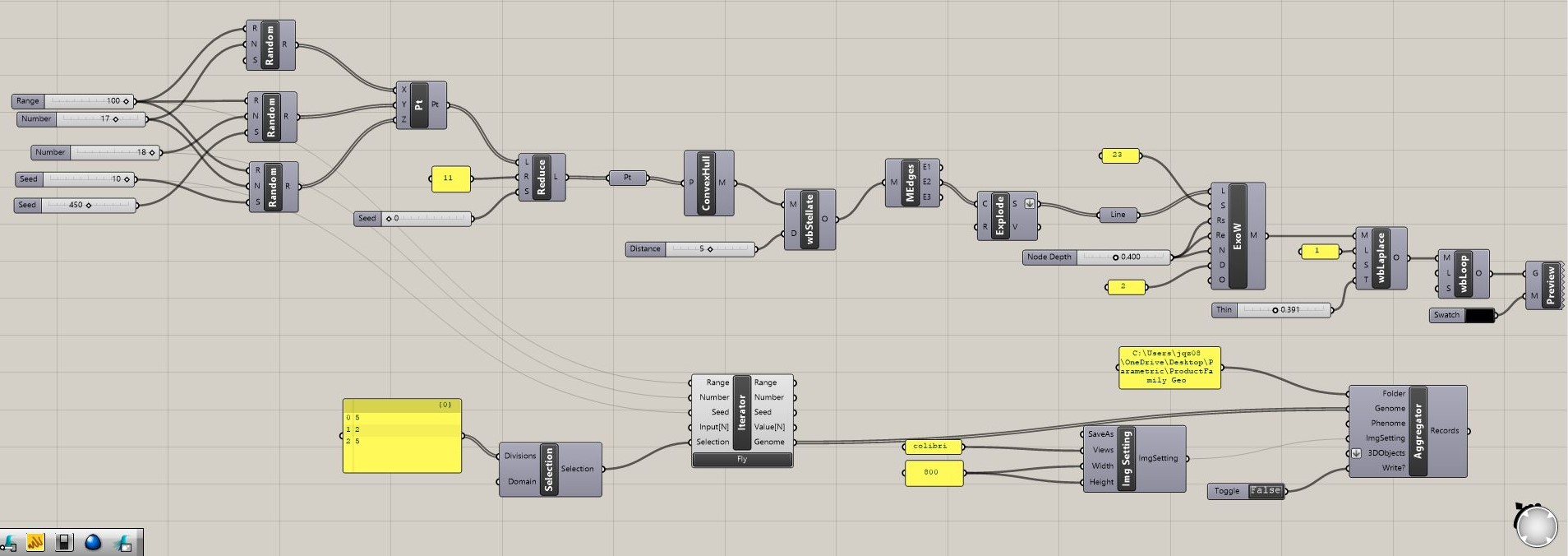Click the yellow sketch scribble widget icon
The width and height of the screenshot is (1568, 556).
click(35, 542)
